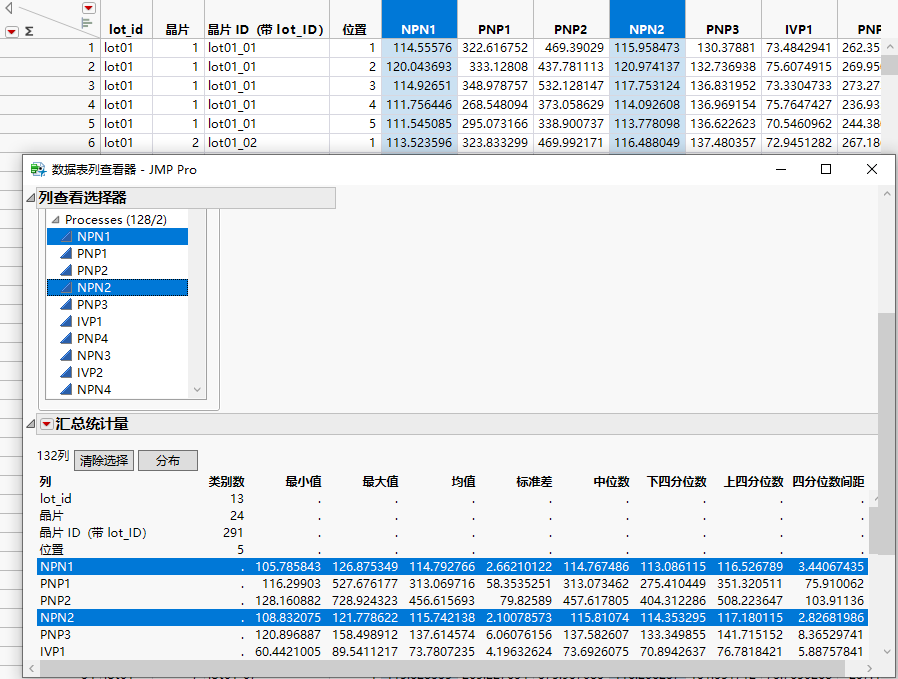Screen dimensions: 898x679
Task: Click the sigma icon in table corner
Action: tap(28, 31)
